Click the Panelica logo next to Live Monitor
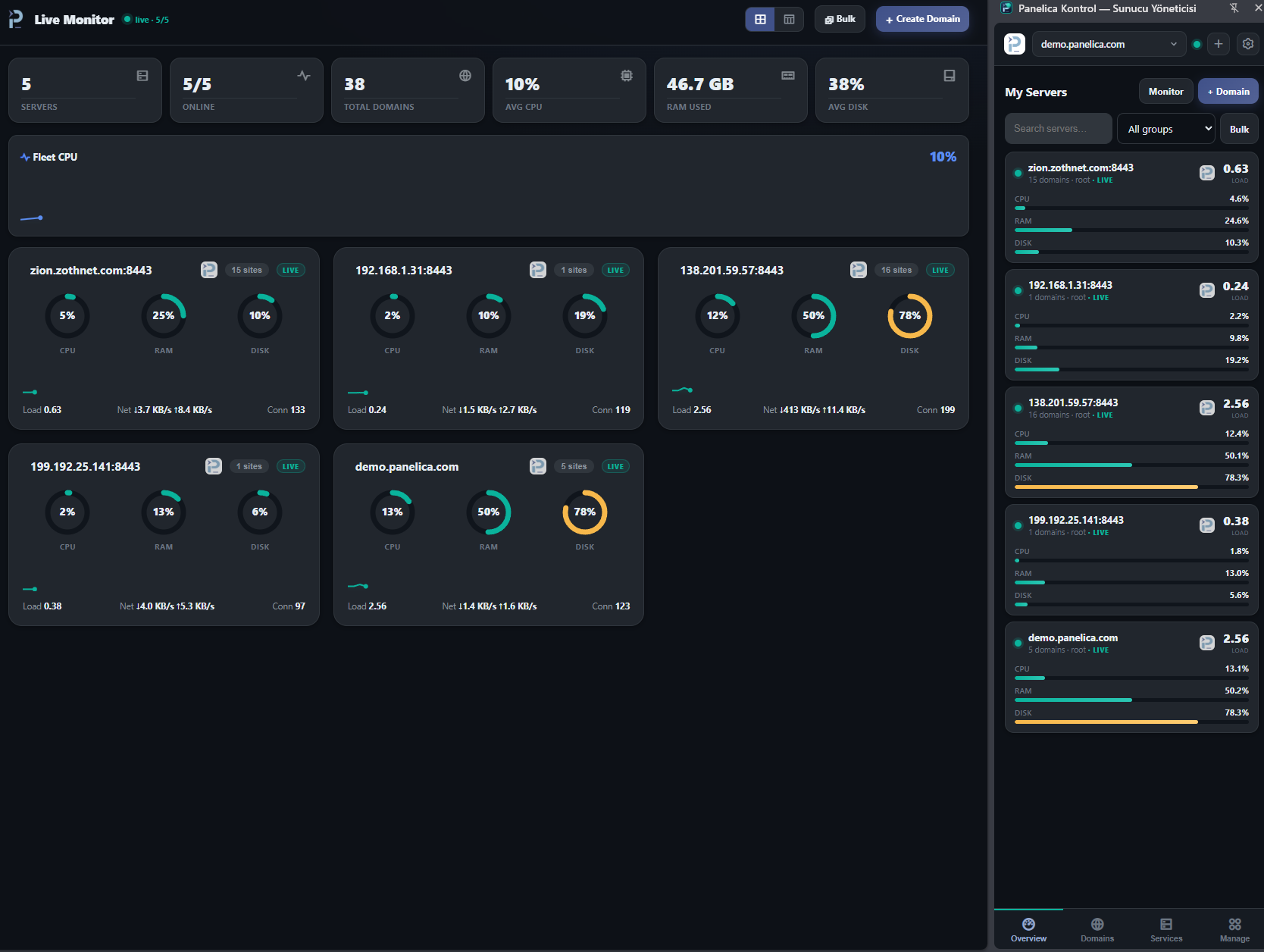 click(16, 19)
